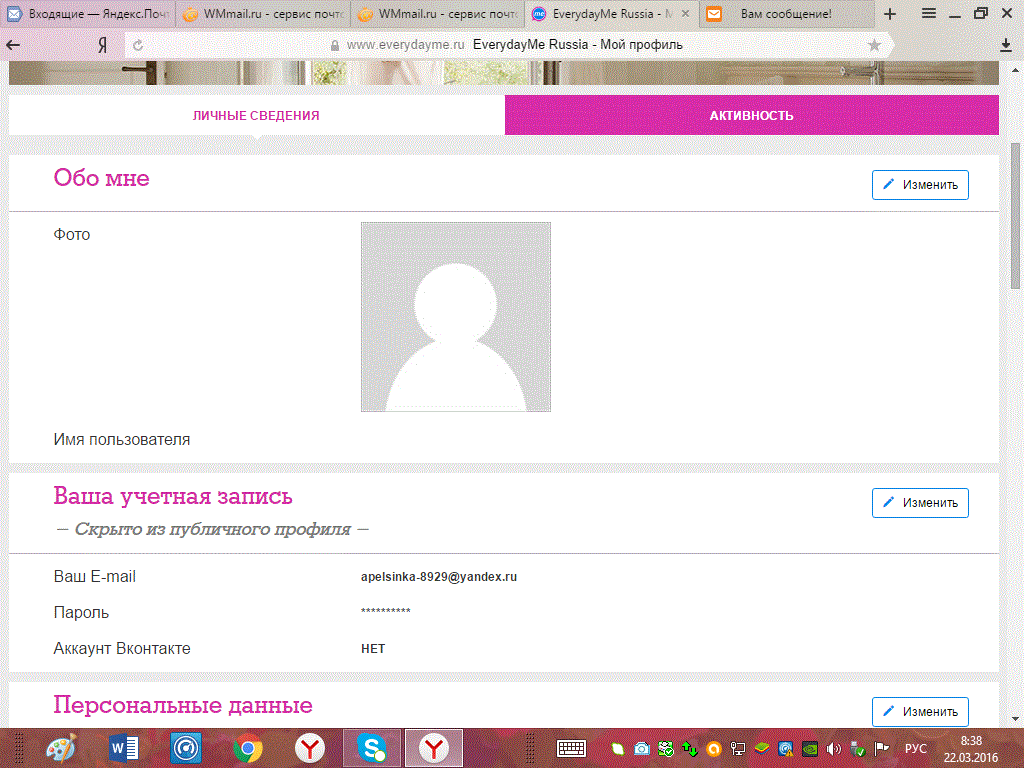Click the orange circular tray icon
Screen dimensions: 1024x768
(x=714, y=748)
